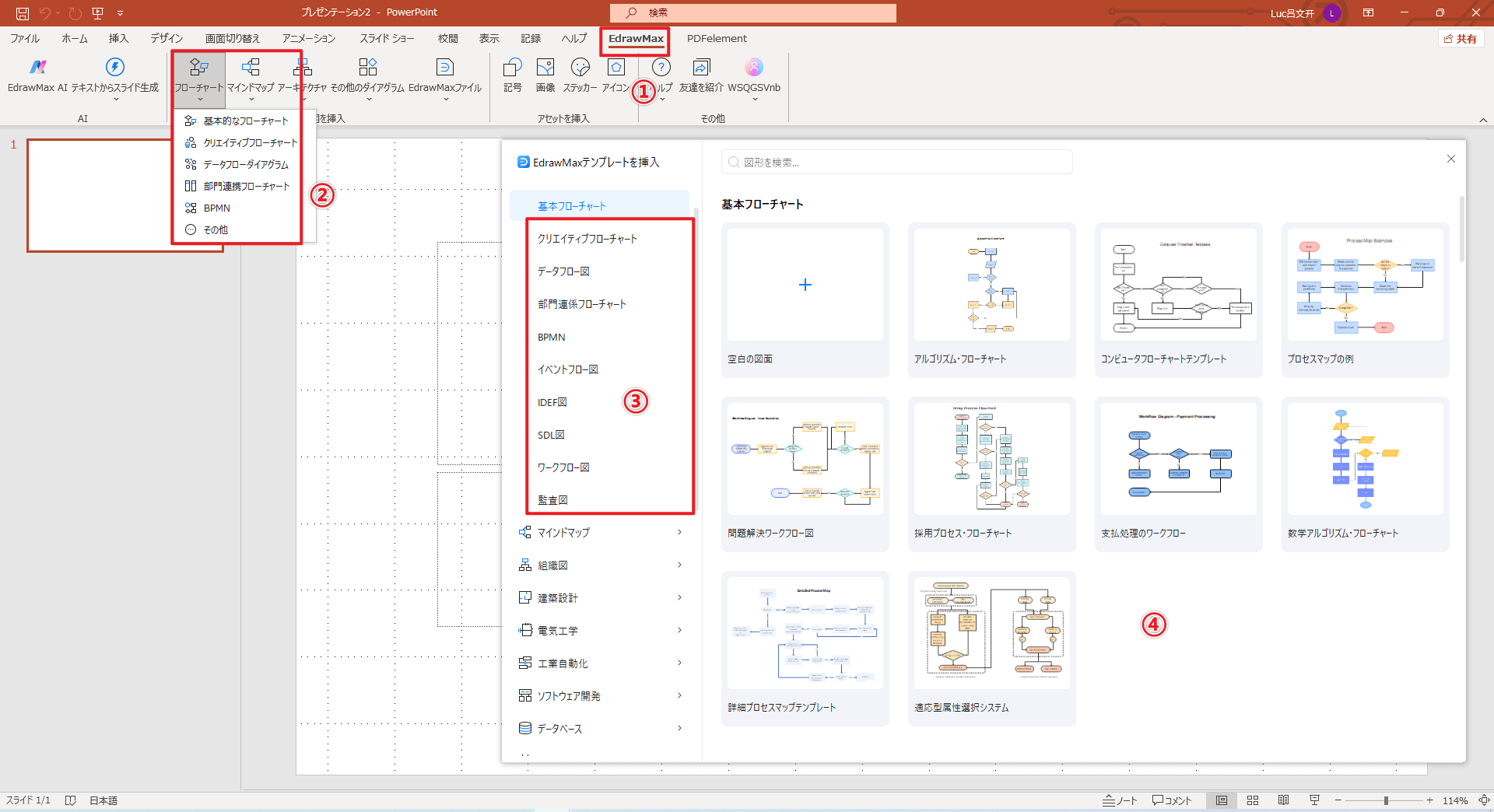Click the 共有 share button
This screenshot has width=1494, height=812.
1461,38
